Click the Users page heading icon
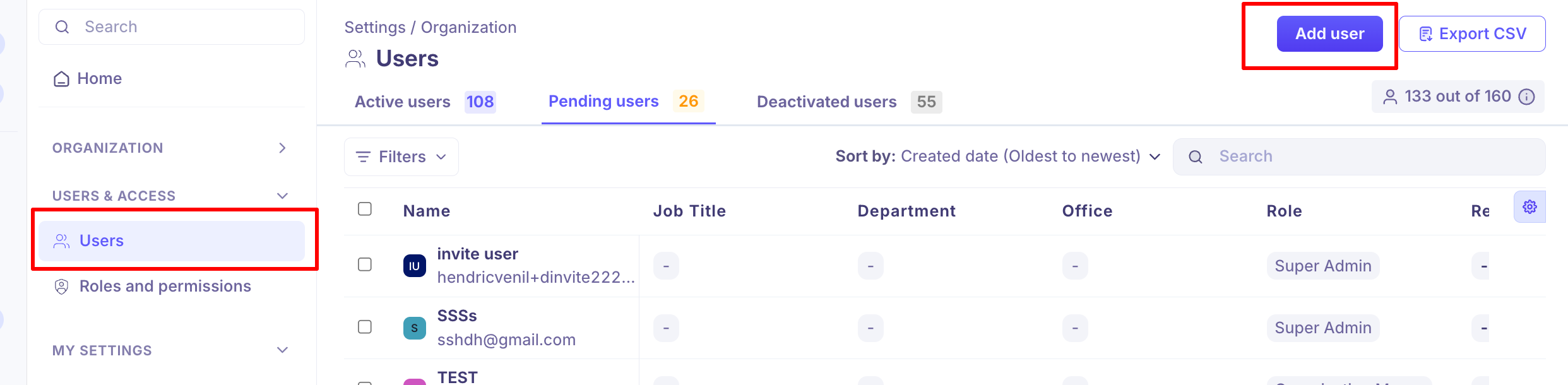Image resolution: width=1568 pixels, height=385 pixels. pyautogui.click(x=355, y=59)
